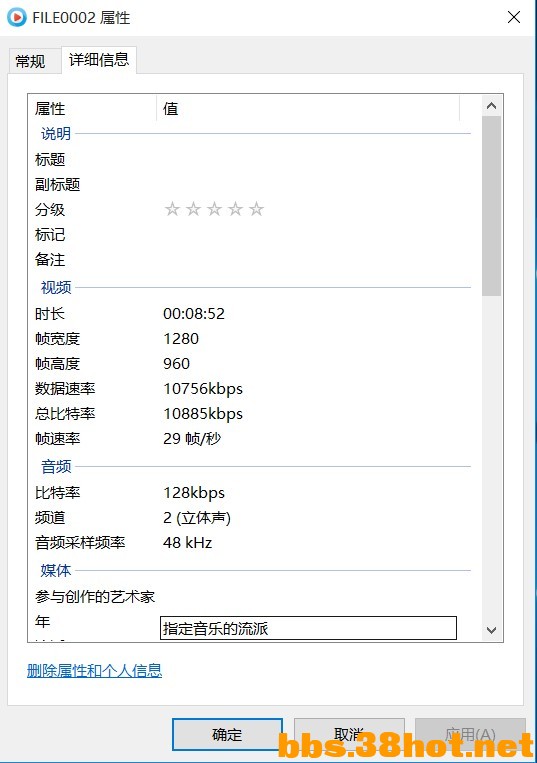Click the 备注 value field
The width and height of the screenshot is (537, 763).
[x=309, y=259]
